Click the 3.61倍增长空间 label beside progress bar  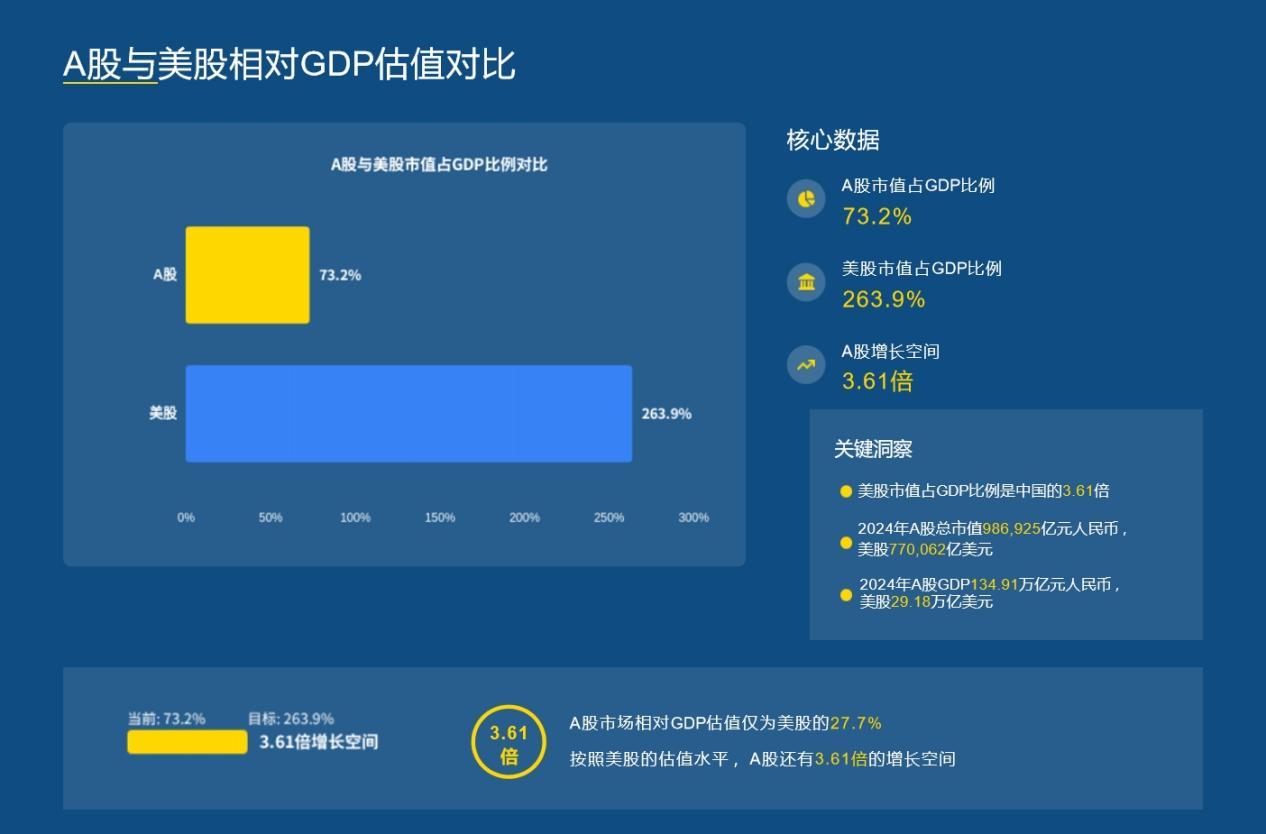click(x=319, y=742)
